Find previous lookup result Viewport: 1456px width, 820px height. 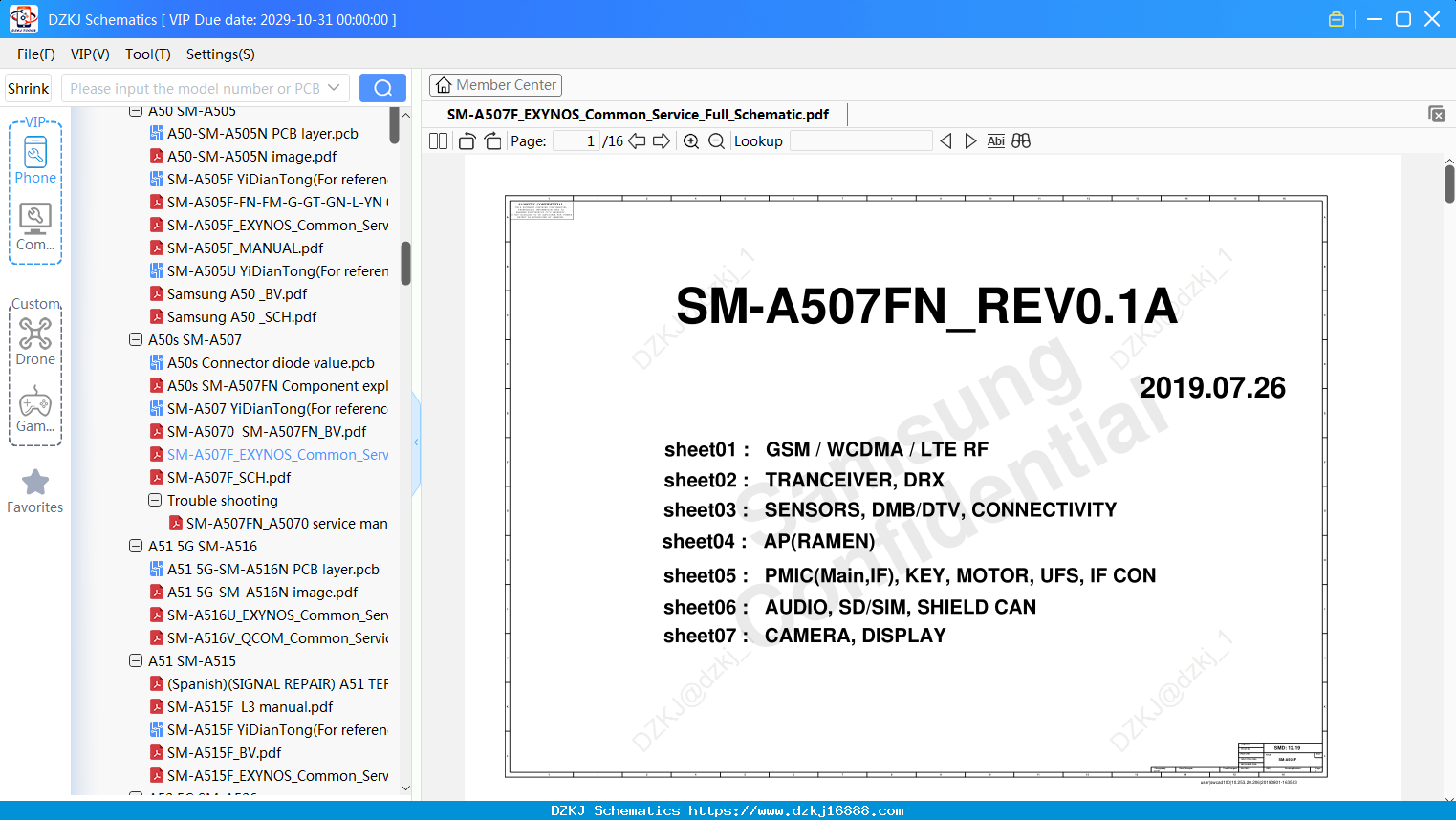945,141
